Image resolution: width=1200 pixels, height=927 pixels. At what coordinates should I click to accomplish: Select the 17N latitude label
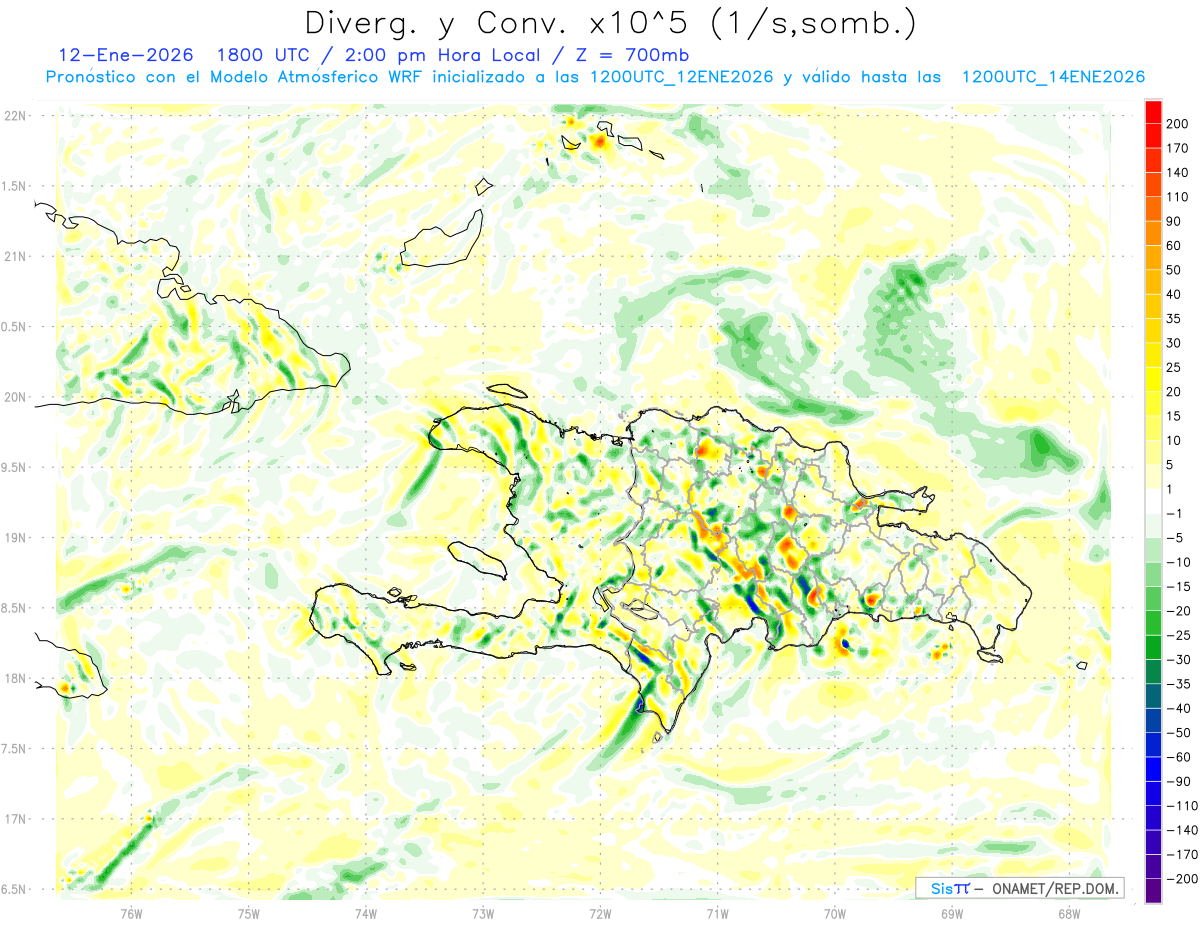[x=16, y=819]
